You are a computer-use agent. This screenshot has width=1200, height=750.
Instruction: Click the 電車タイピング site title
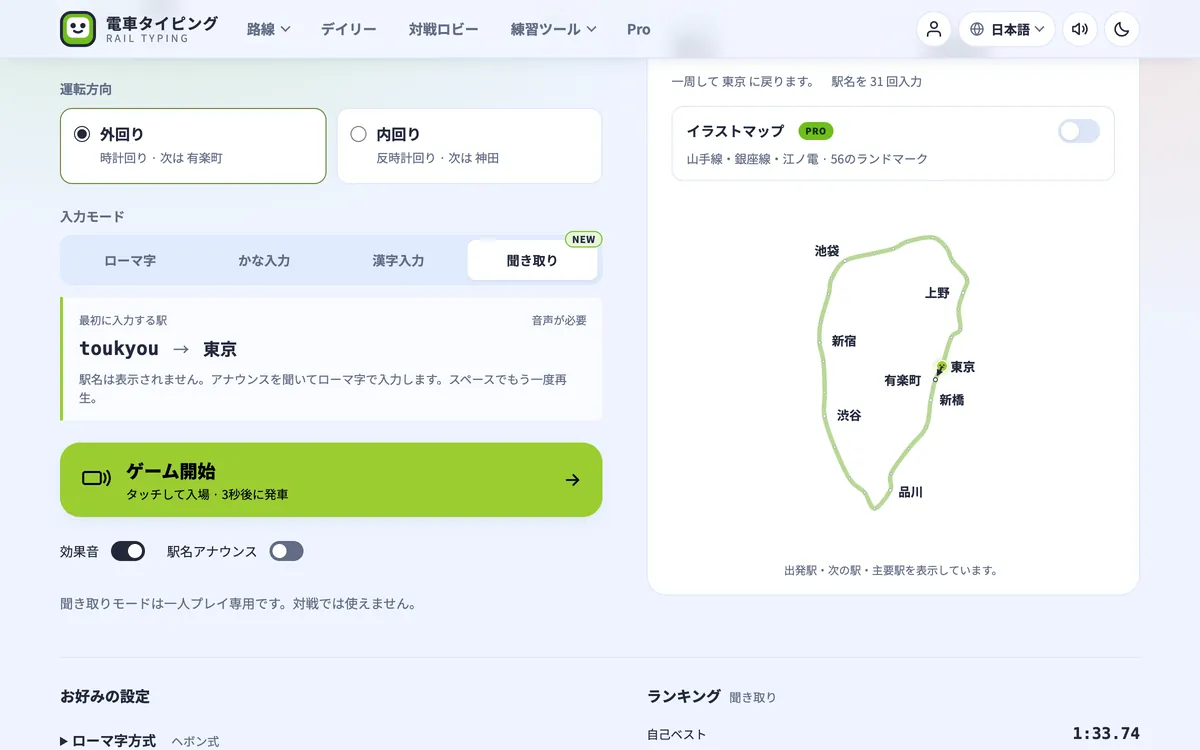click(161, 23)
